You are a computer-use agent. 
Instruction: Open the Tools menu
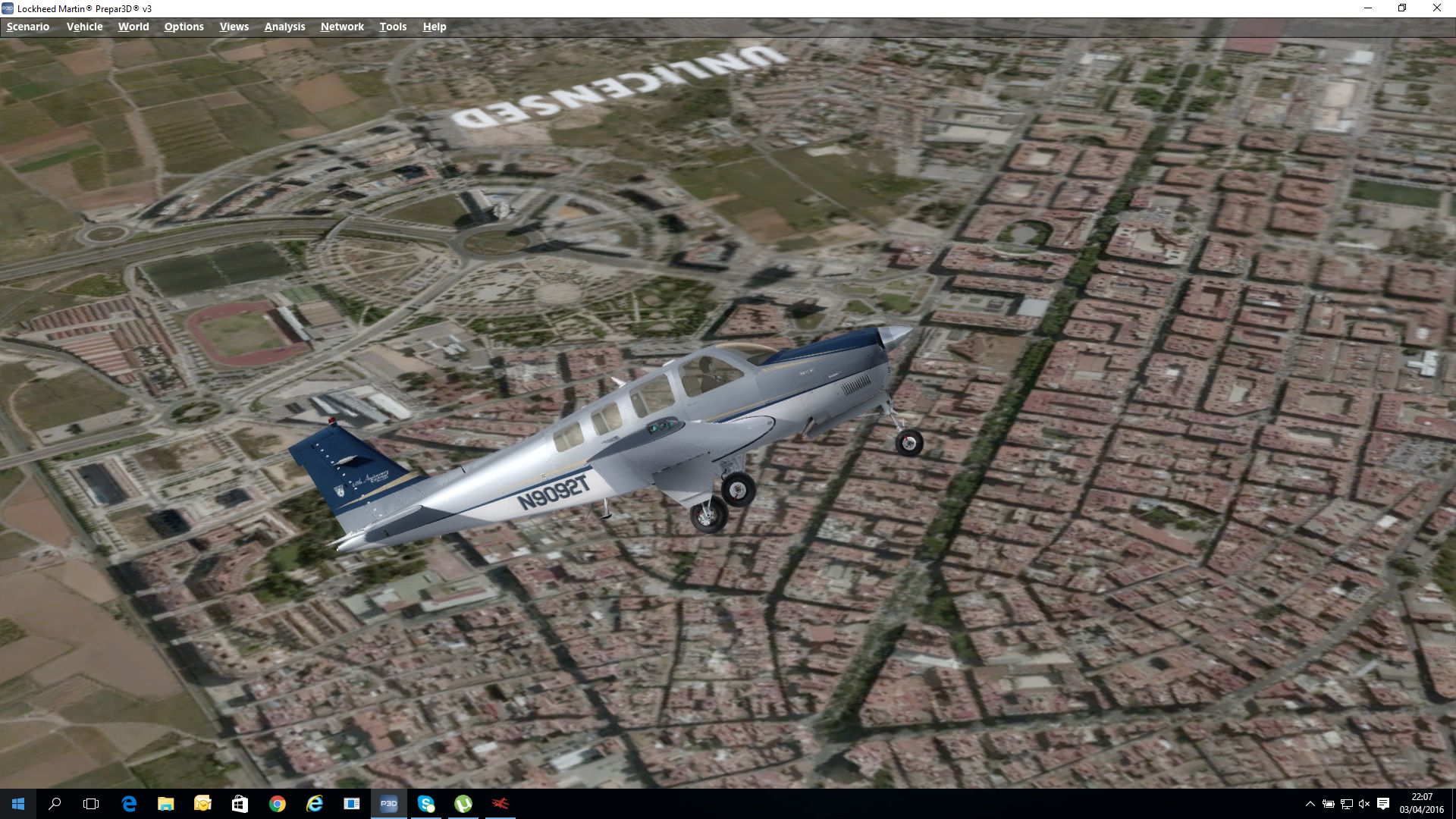393,27
